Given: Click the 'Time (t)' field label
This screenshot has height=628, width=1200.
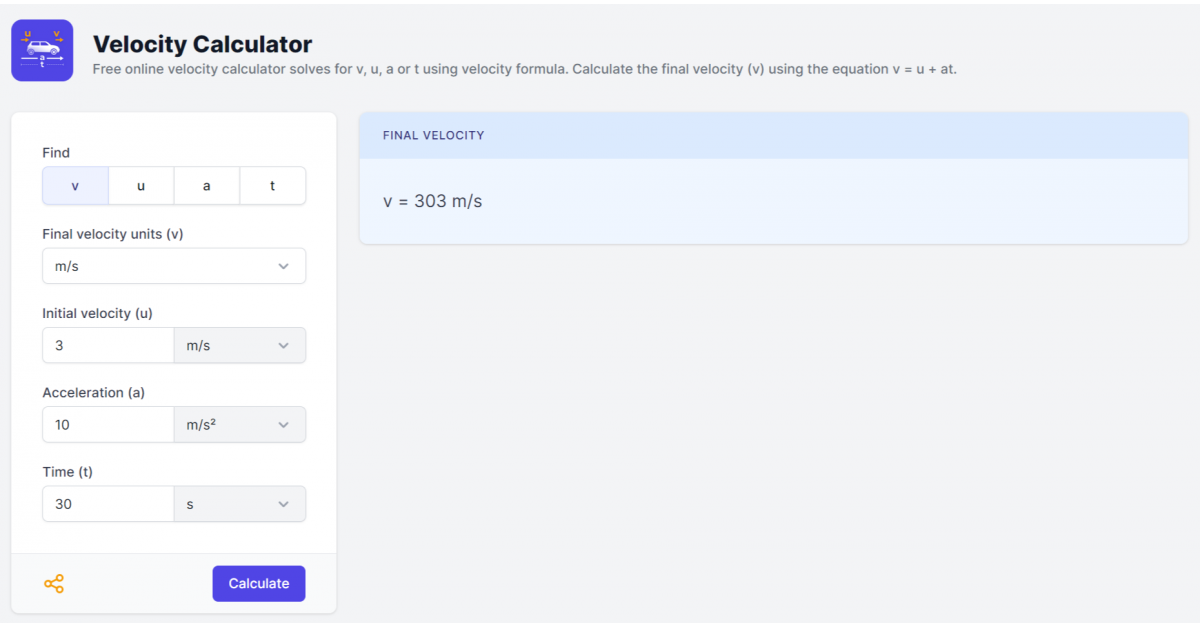Looking at the screenshot, I should point(67,472).
